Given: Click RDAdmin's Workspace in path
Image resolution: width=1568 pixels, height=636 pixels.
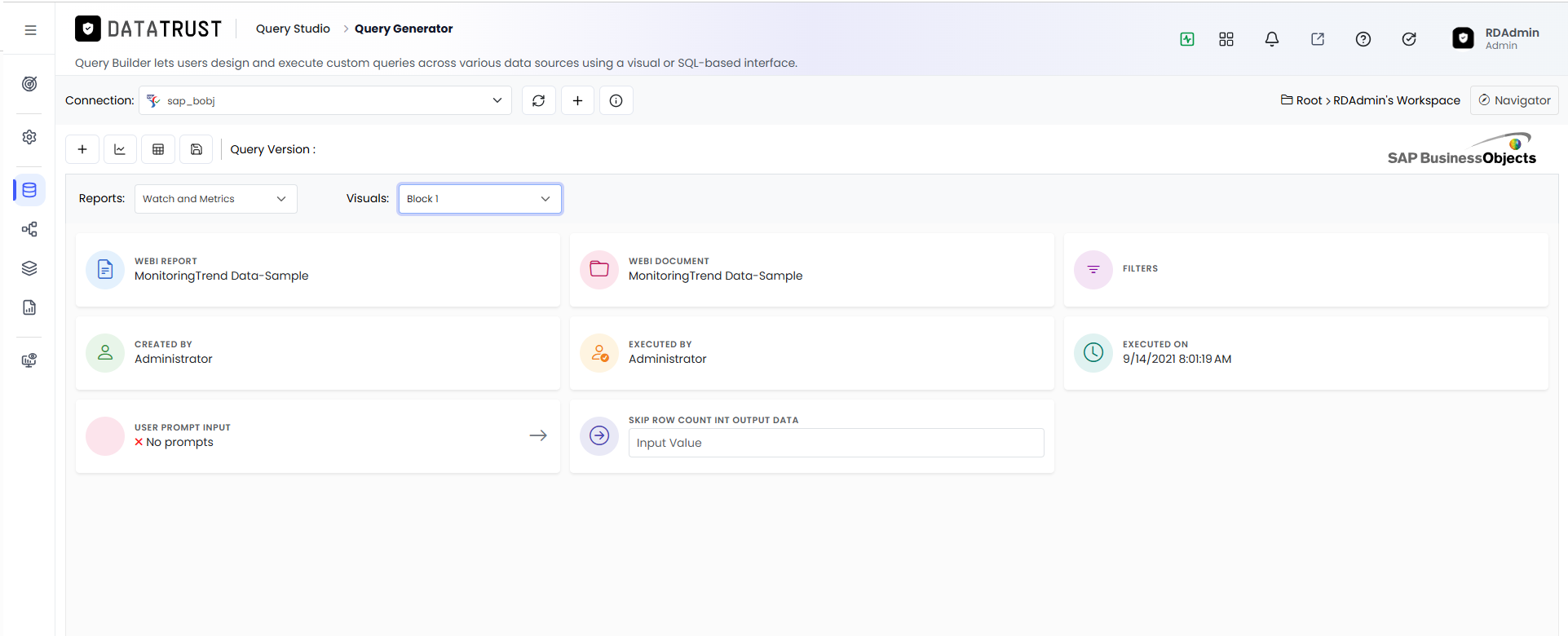Looking at the screenshot, I should coord(1397,100).
